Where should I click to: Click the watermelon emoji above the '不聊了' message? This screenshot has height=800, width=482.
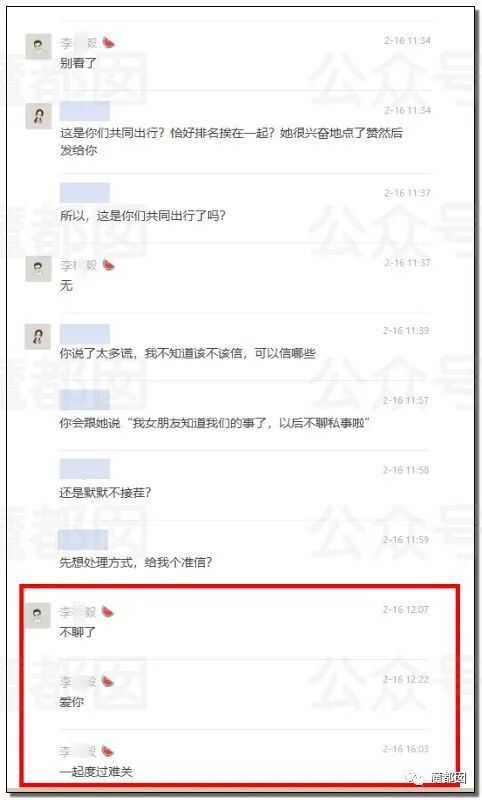[x=108, y=611]
